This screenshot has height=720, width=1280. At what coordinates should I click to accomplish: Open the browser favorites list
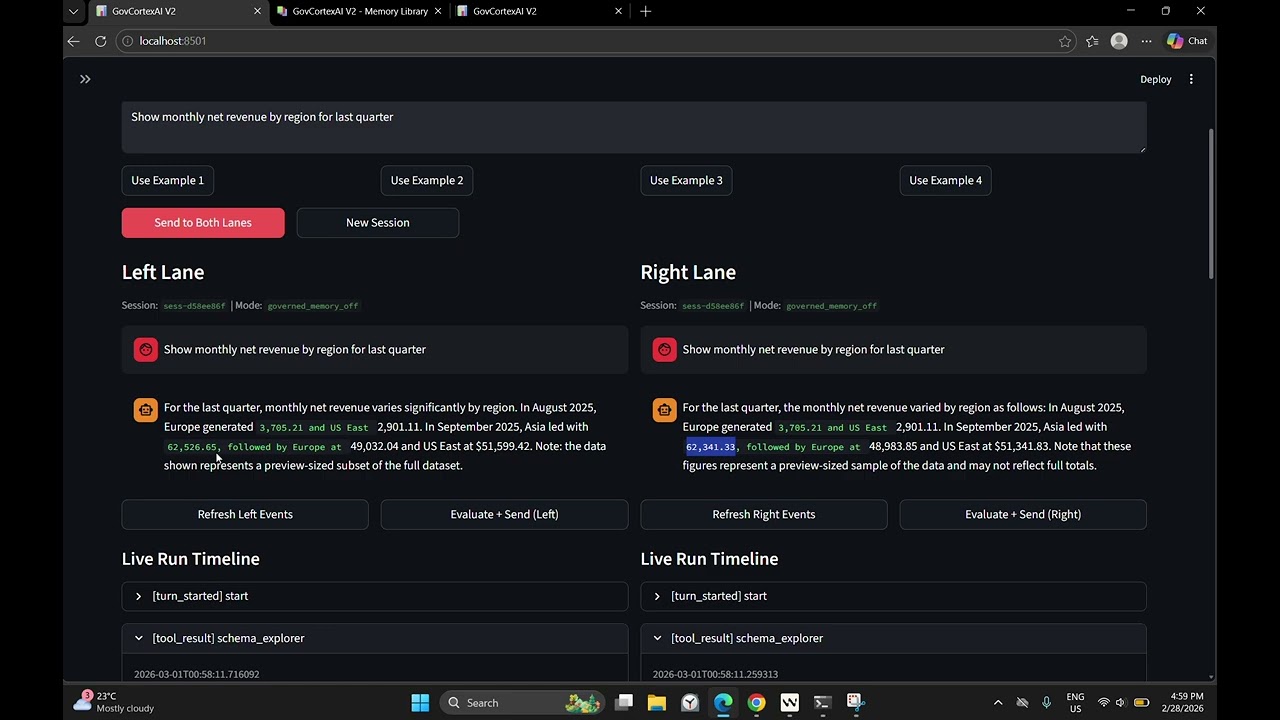(x=1092, y=41)
